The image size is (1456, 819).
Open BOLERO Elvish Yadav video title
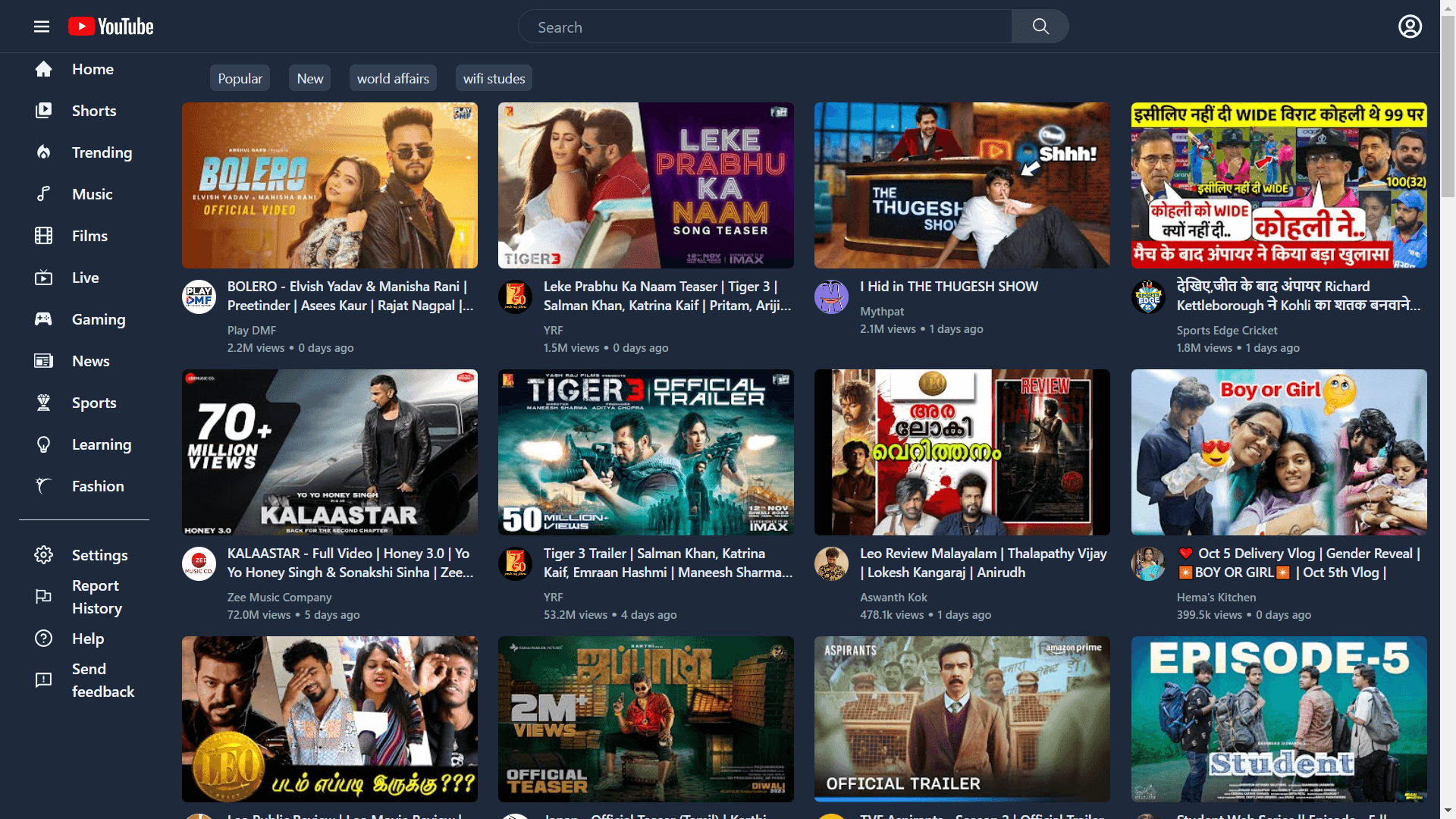point(350,296)
